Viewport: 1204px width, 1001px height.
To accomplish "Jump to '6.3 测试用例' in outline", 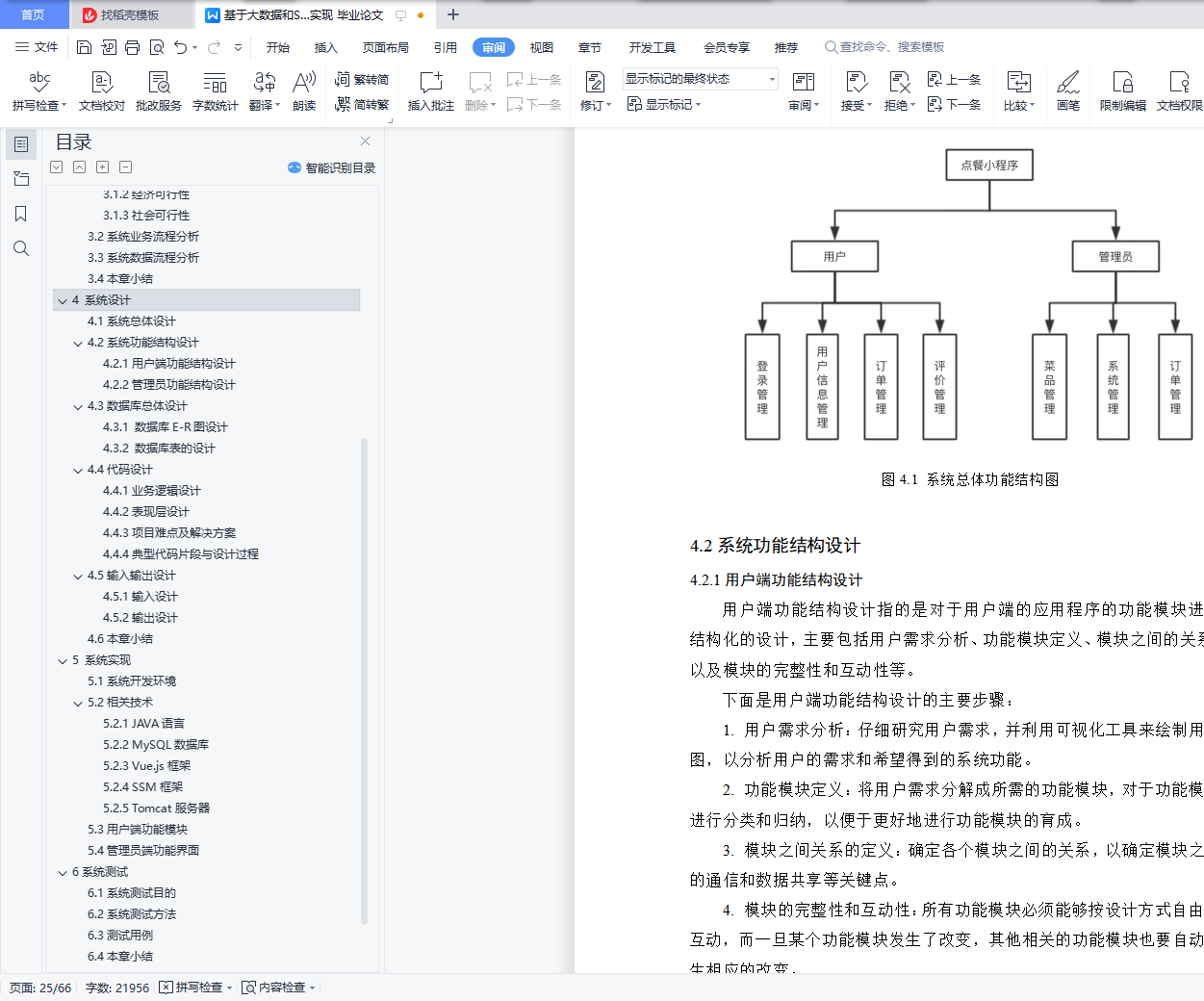I will [120, 936].
